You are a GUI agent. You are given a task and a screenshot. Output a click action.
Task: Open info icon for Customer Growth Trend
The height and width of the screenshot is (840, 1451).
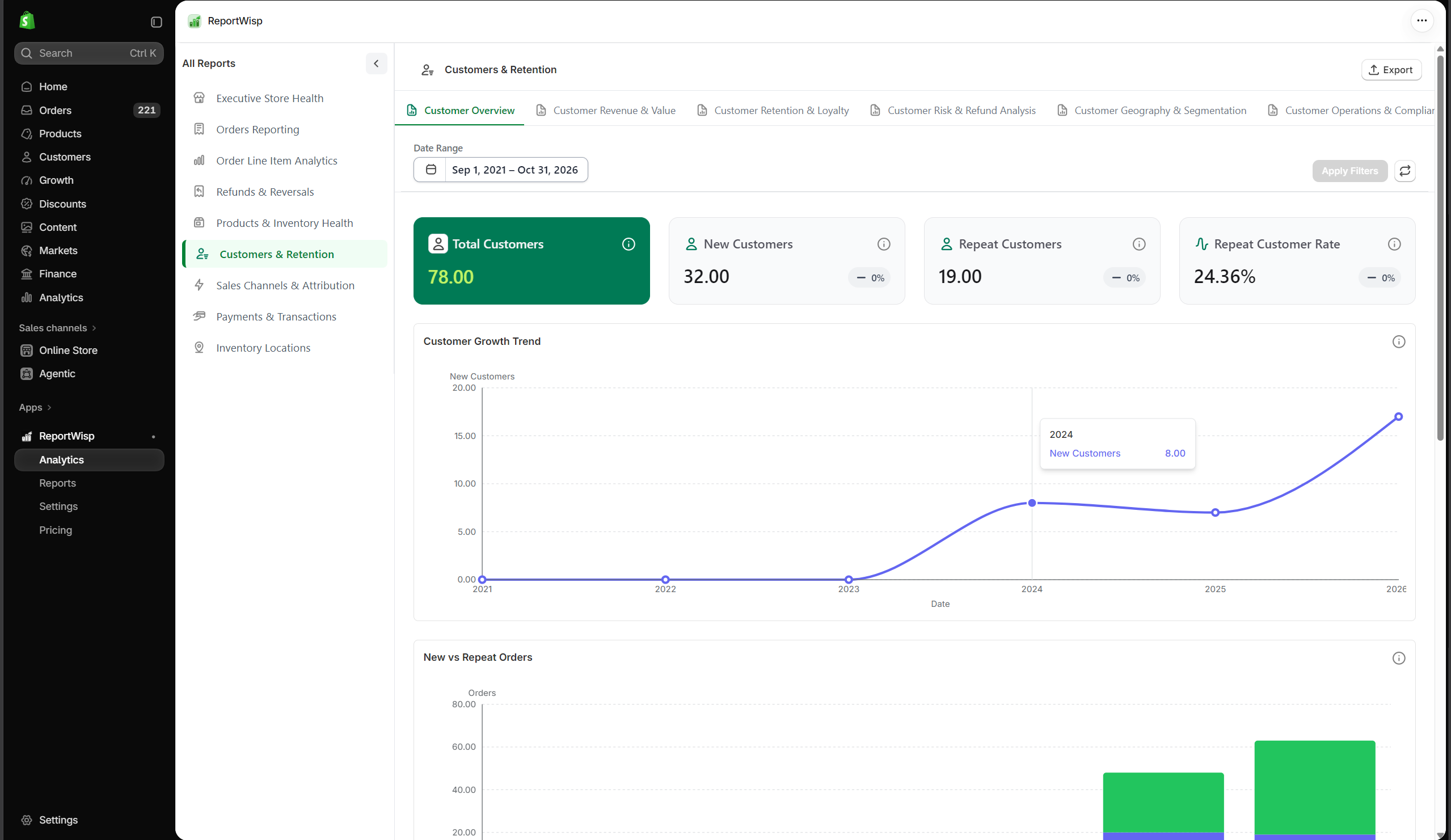point(1399,341)
